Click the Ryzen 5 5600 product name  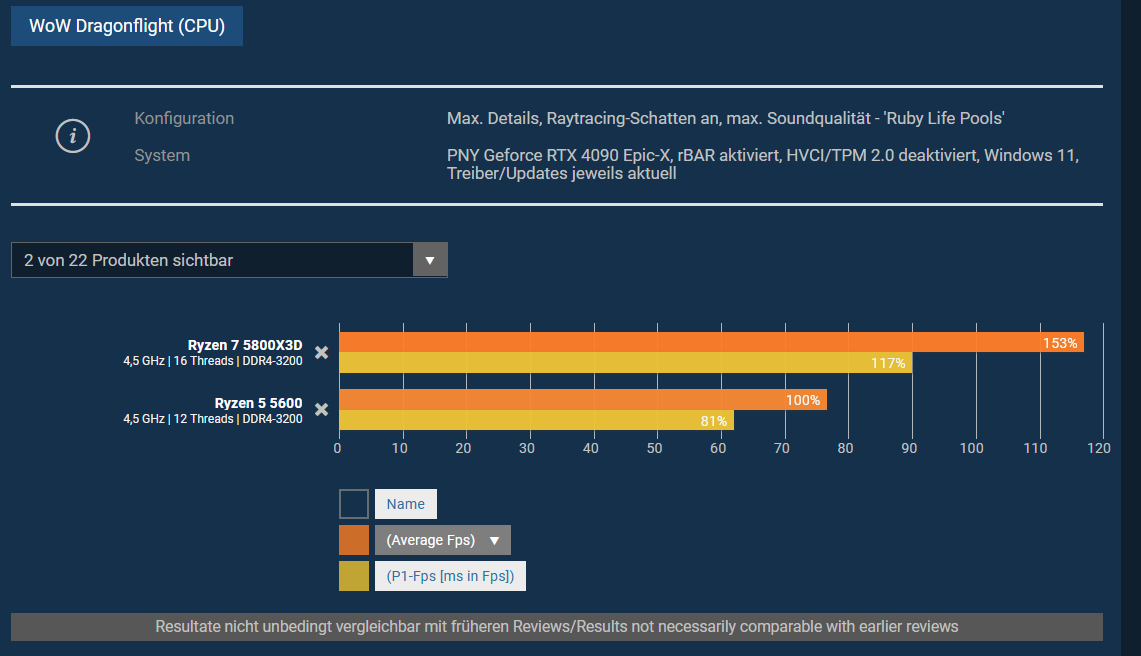pyautogui.click(x=258, y=403)
